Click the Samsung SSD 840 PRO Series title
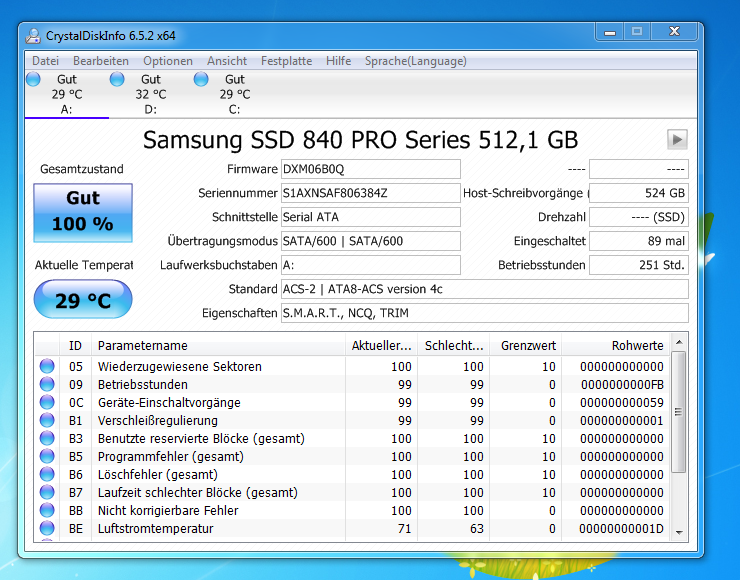 click(x=361, y=140)
